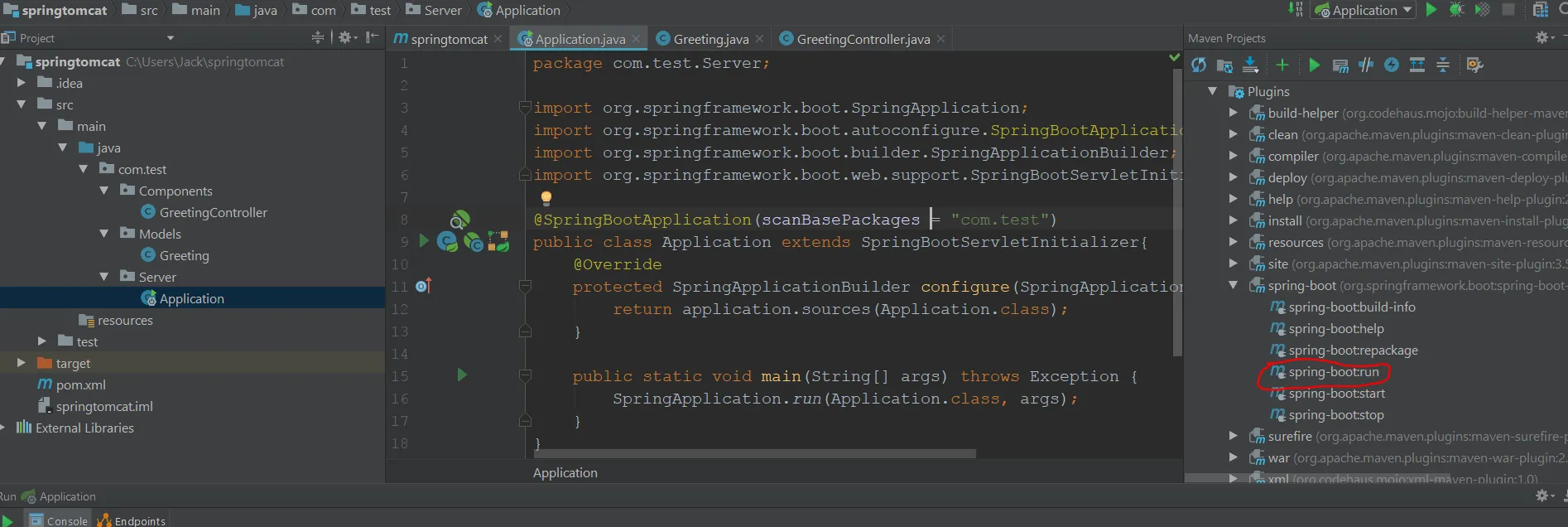Viewport: 1568px width, 527px height.
Task: Select spring-boot:stop Maven goal
Action: pos(1327,415)
